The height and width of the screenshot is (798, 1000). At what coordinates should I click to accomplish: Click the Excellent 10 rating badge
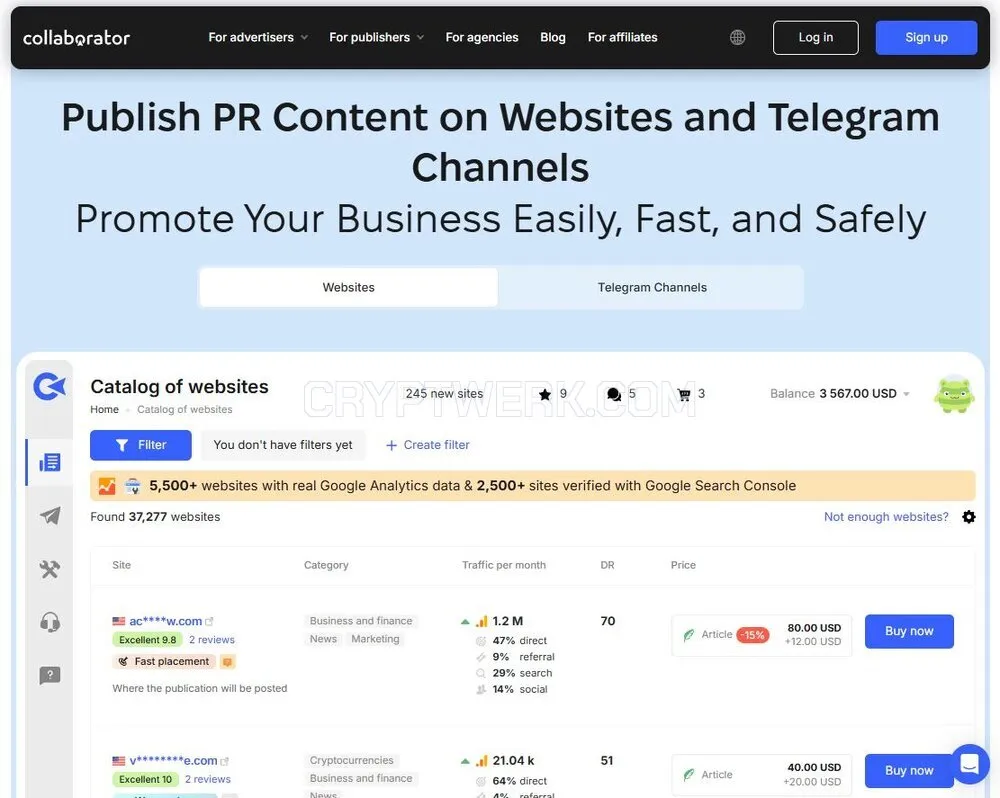(145, 780)
